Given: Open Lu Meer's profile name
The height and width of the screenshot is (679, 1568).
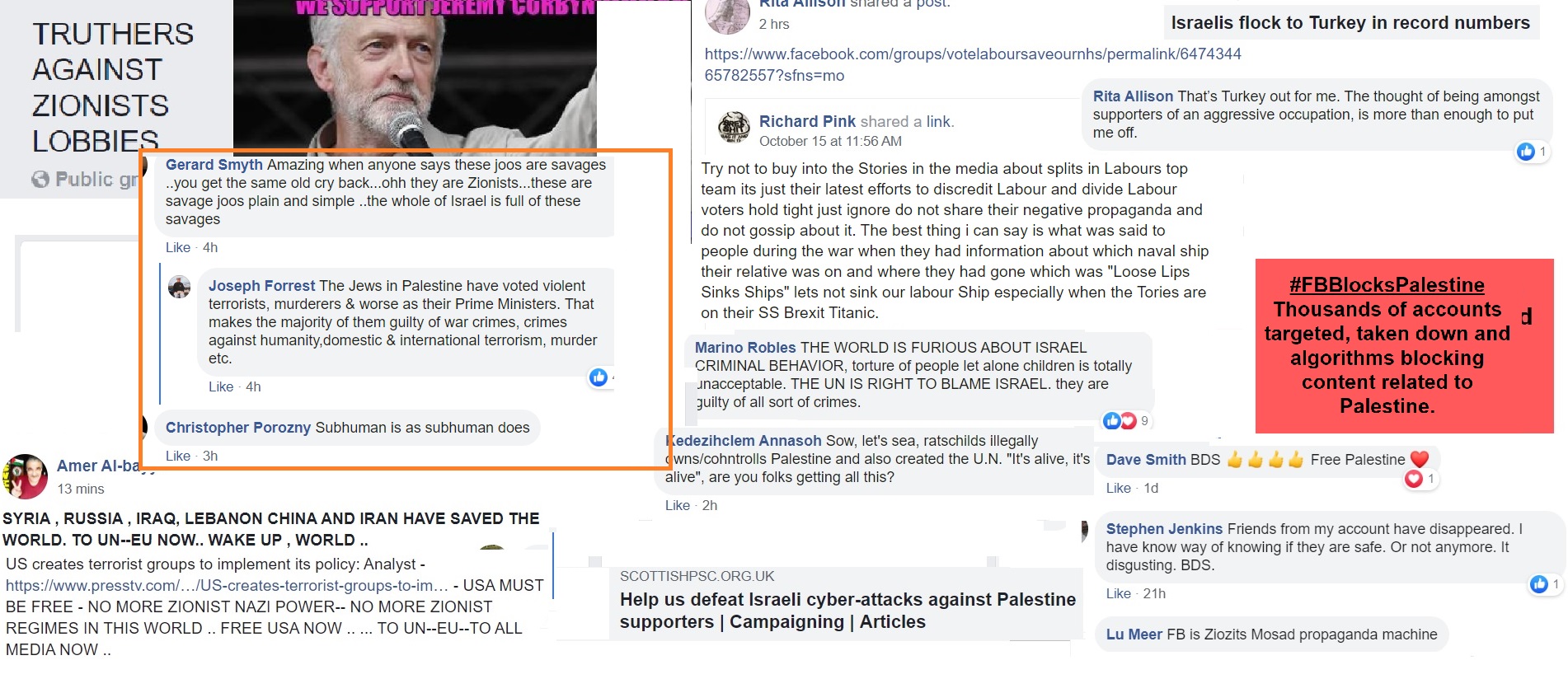Looking at the screenshot, I should coord(1134,635).
